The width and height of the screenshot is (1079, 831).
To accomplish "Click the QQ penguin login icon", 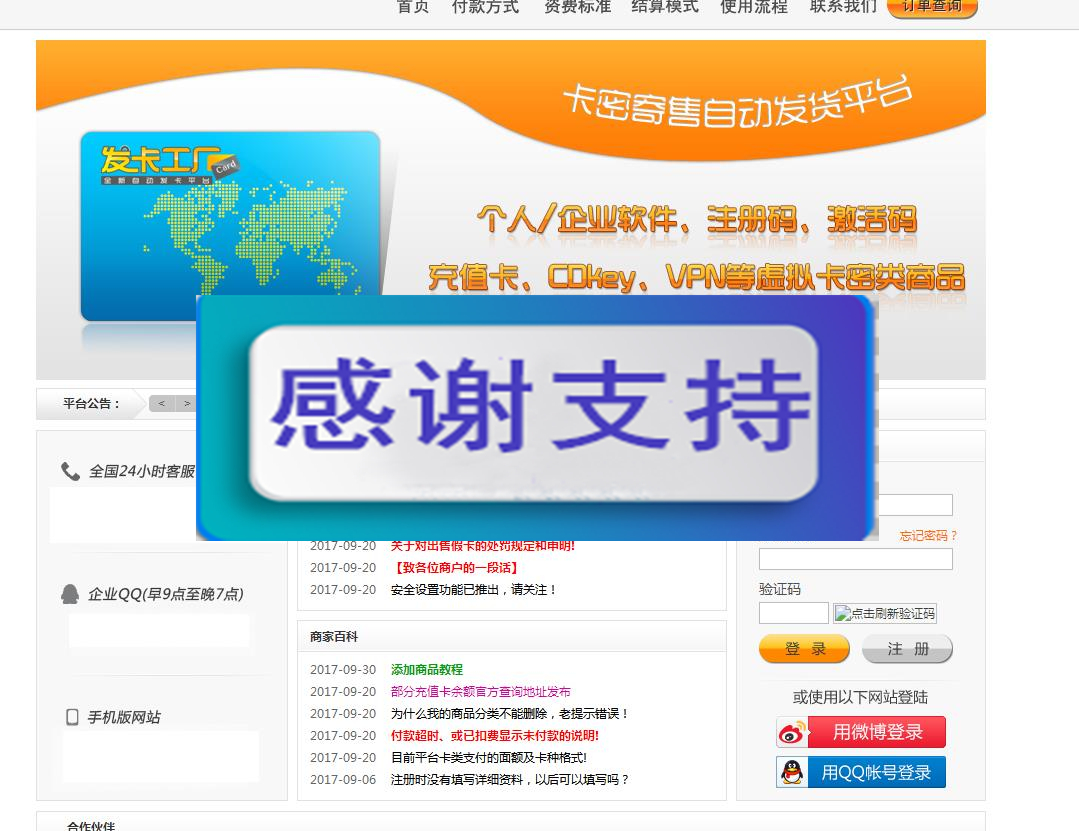I will click(x=791, y=771).
